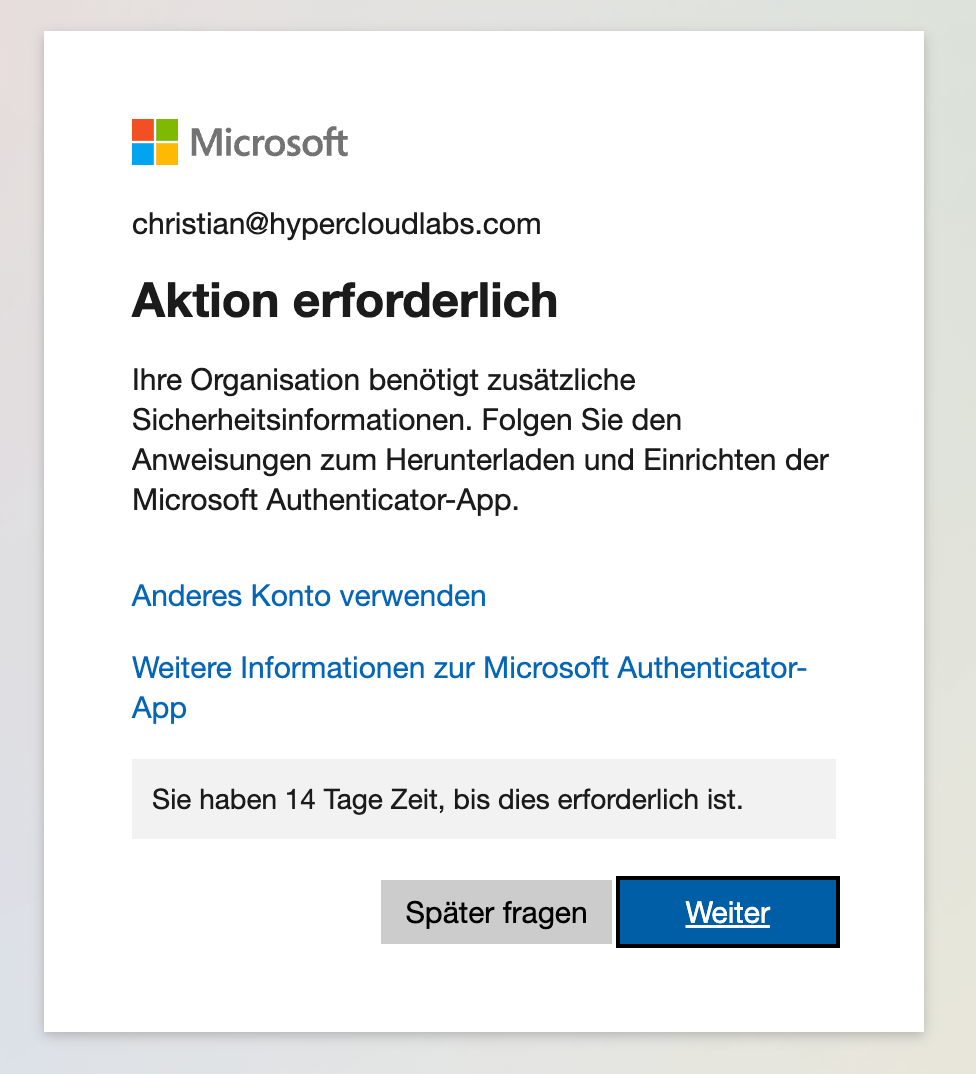The image size is (976, 1074).
Task: Click the gradient background outside the dialog
Action: (x=20, y=540)
